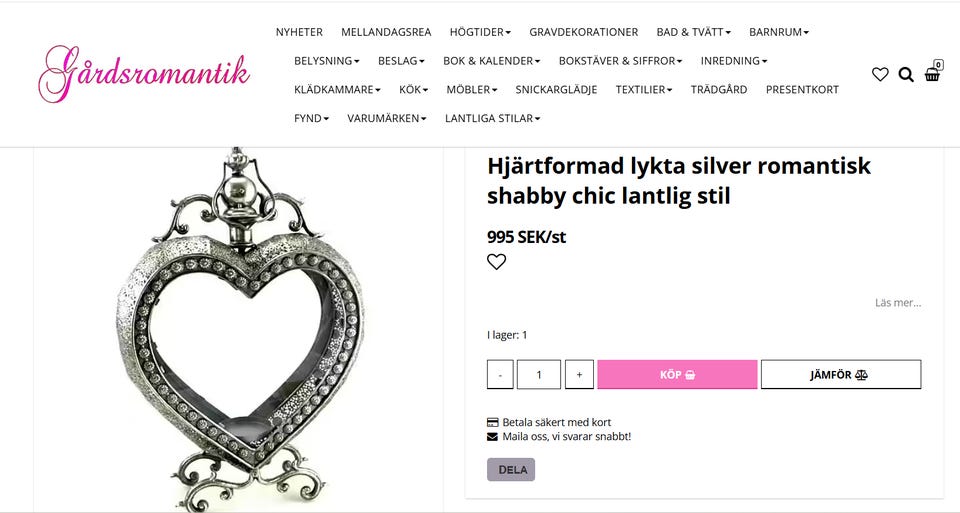Expand the HÖGTIDER dropdown menu
This screenshot has height=513, width=960.
coord(480,32)
